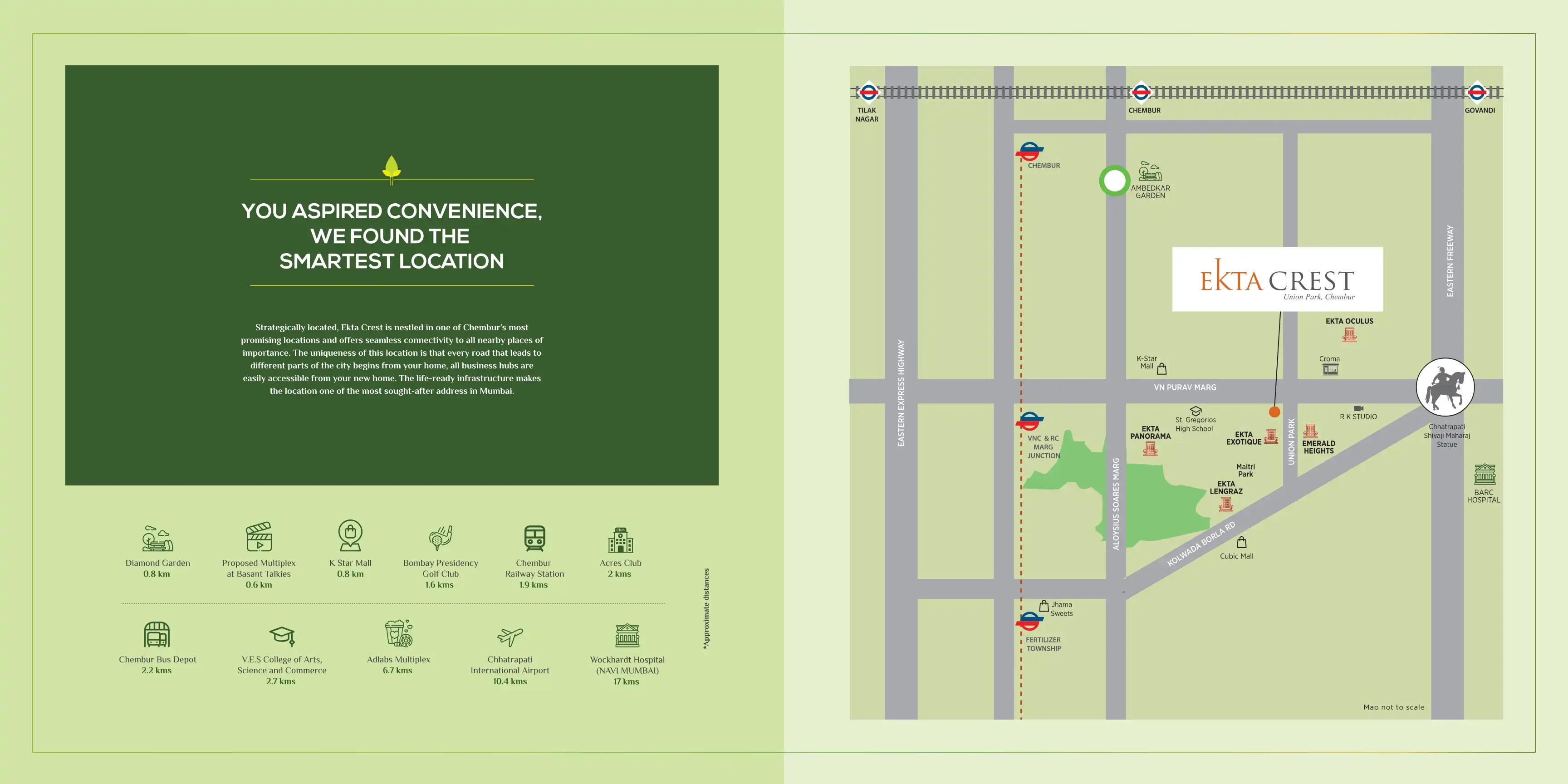Click the orange location dot near Union Park
Image resolution: width=1568 pixels, height=784 pixels.
coord(1274,412)
